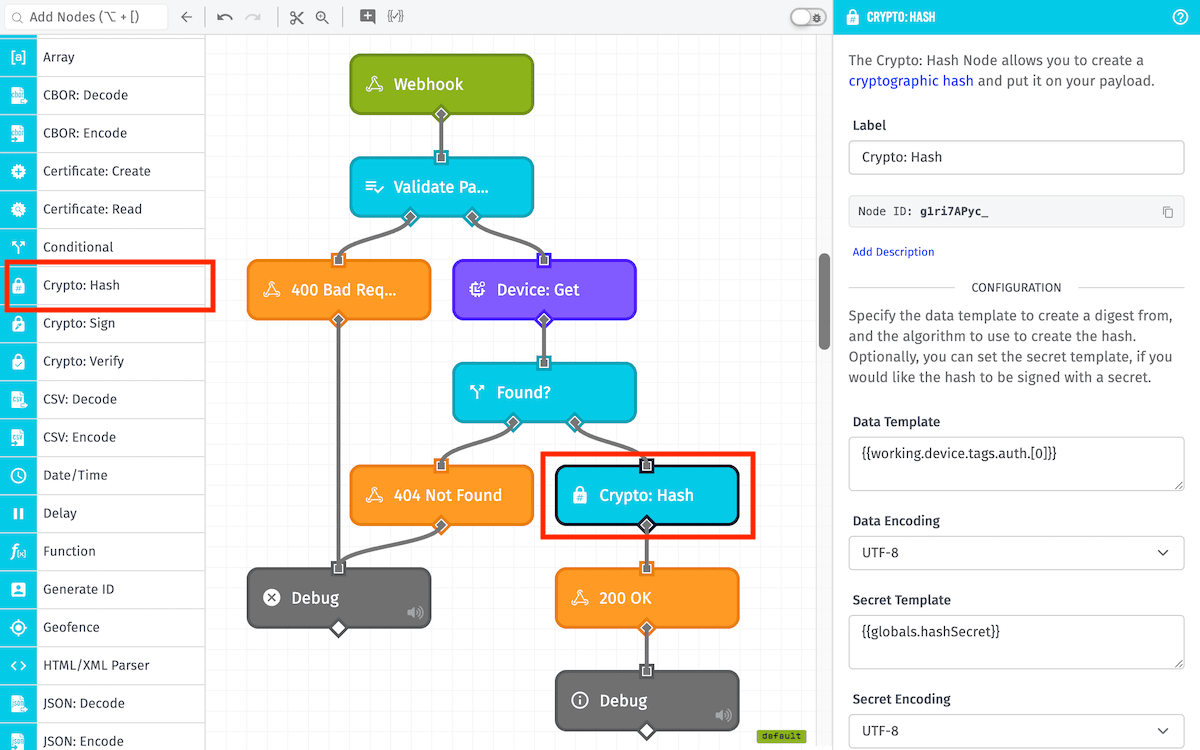Toggle speaker on the info Debug node

(x=723, y=715)
